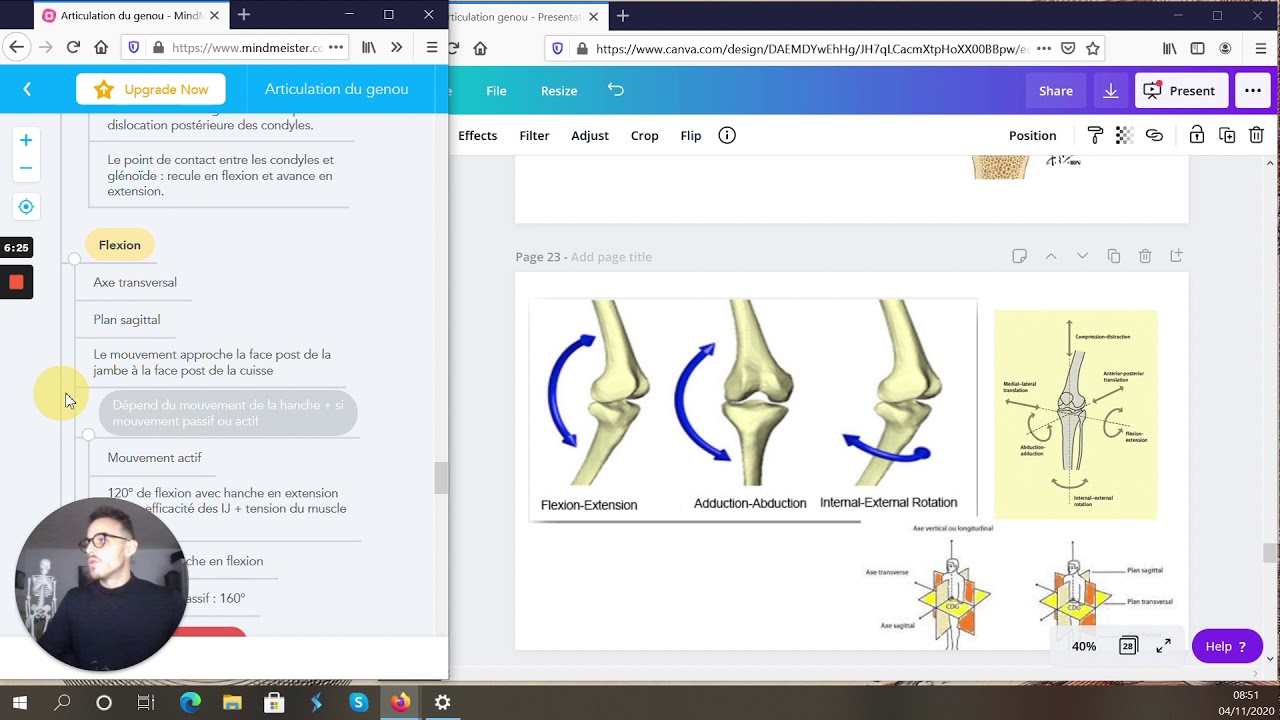
Task: Stop the screen recording red button
Action: (16, 282)
